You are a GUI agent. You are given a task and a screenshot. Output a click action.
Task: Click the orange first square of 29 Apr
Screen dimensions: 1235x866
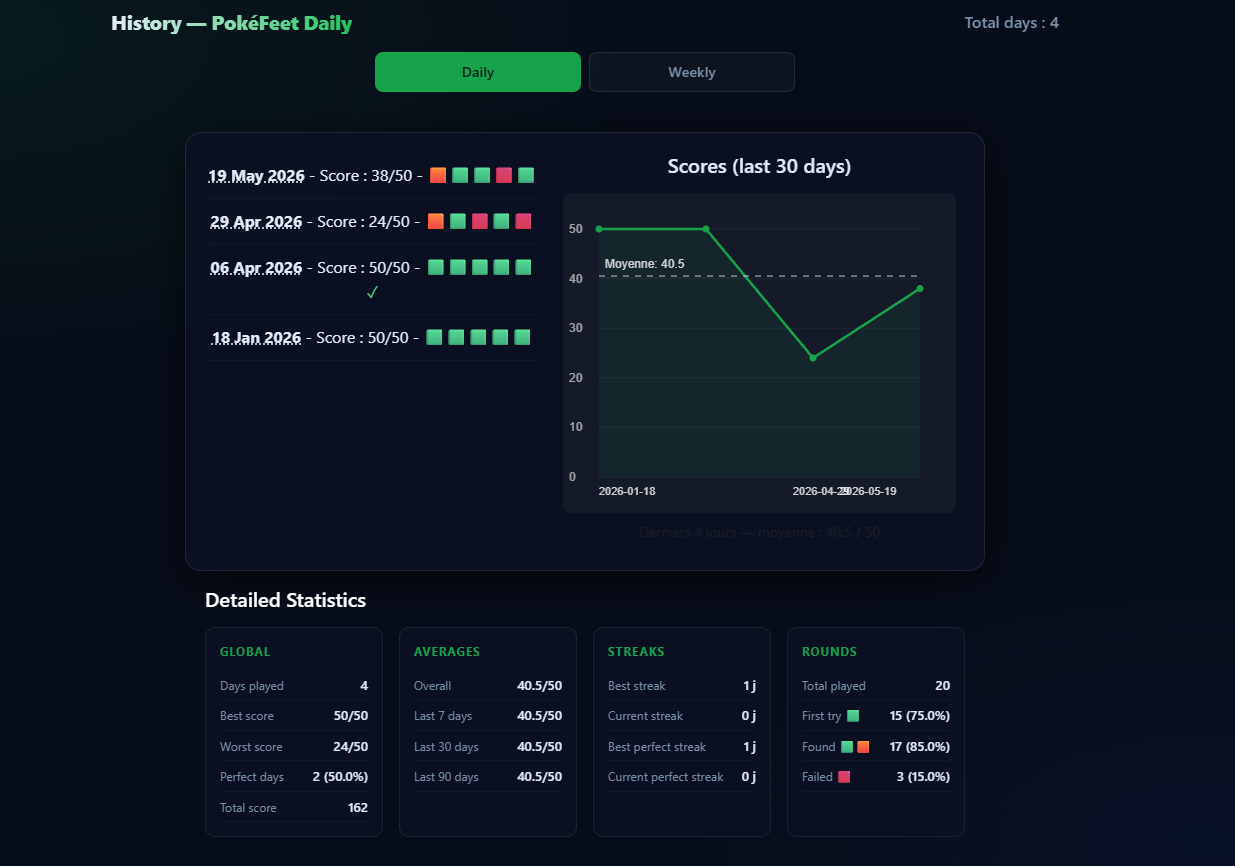pos(436,221)
